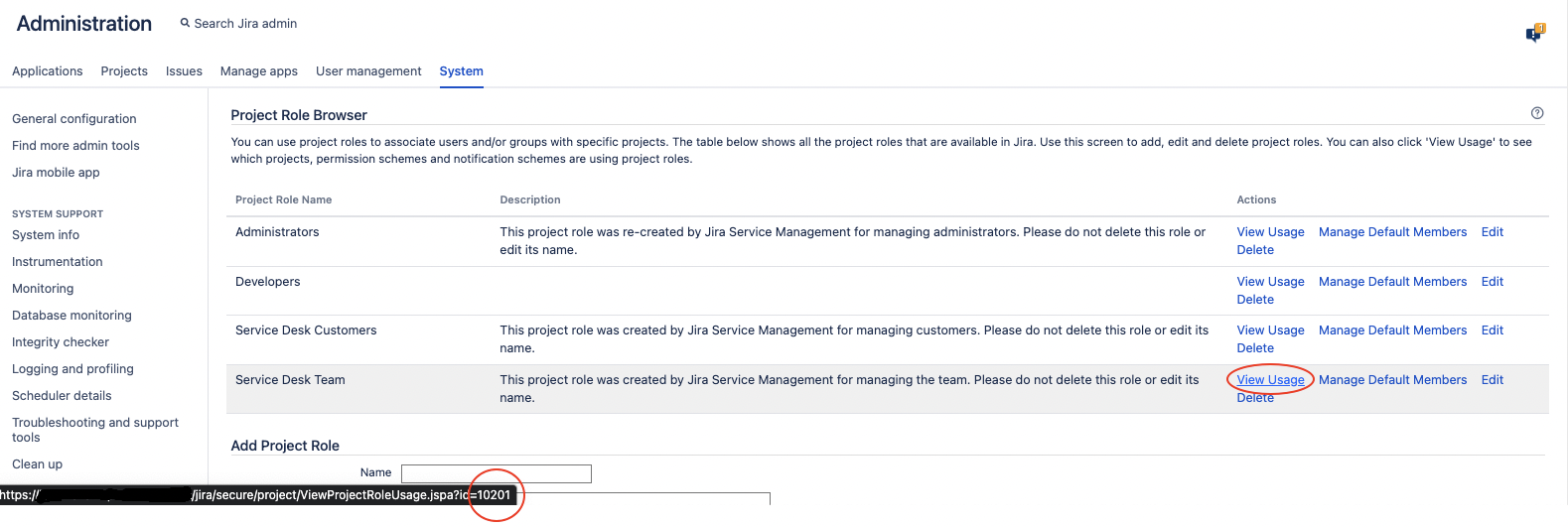The height and width of the screenshot is (527, 1568).
Task: Click the search magnifier icon
Action: click(185, 23)
